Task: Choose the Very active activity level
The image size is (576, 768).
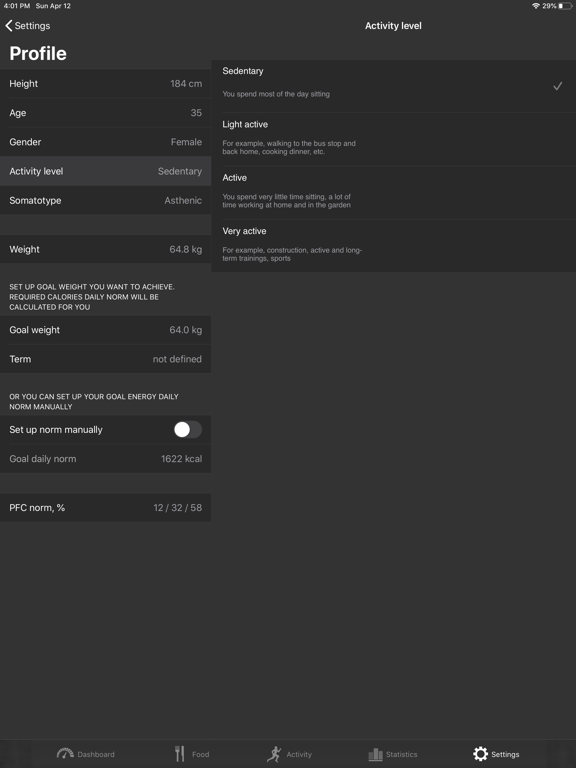Action: (x=393, y=245)
